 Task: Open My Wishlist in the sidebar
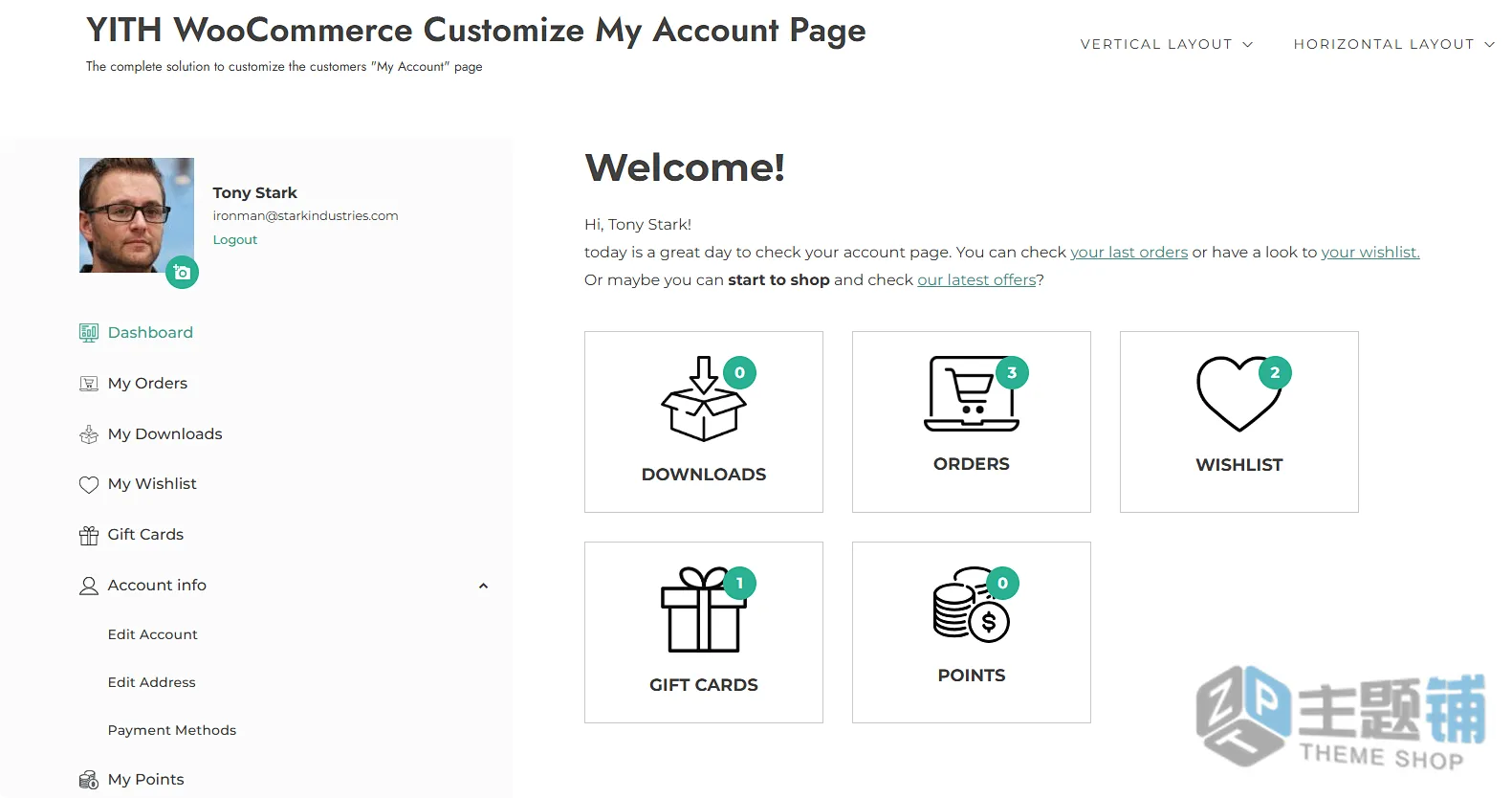(x=152, y=483)
